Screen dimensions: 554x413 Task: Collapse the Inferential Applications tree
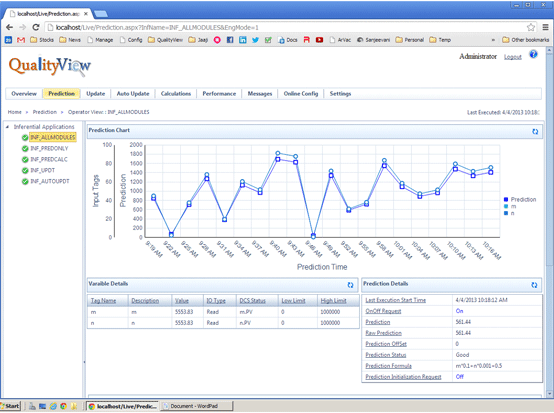coord(7,126)
